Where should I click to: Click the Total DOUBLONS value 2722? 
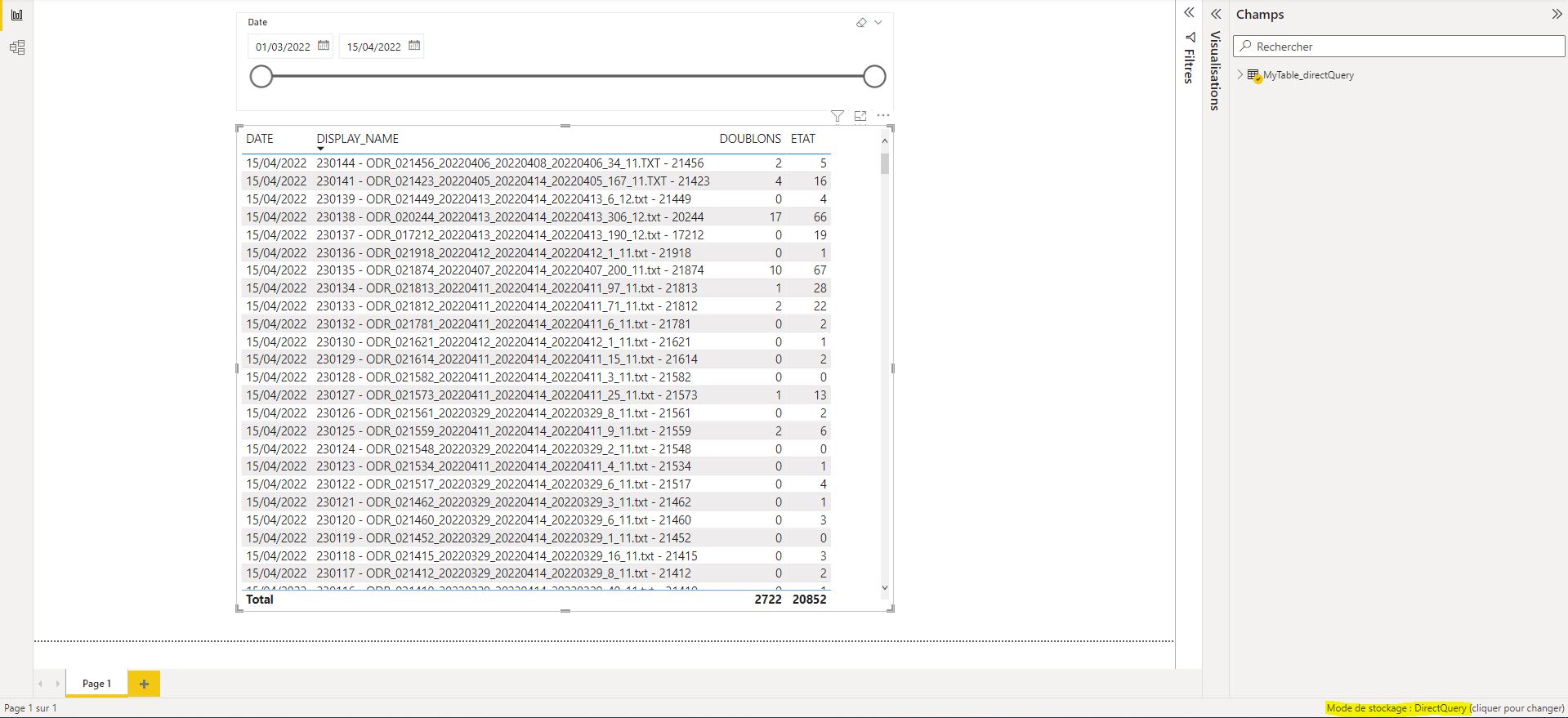coord(768,600)
